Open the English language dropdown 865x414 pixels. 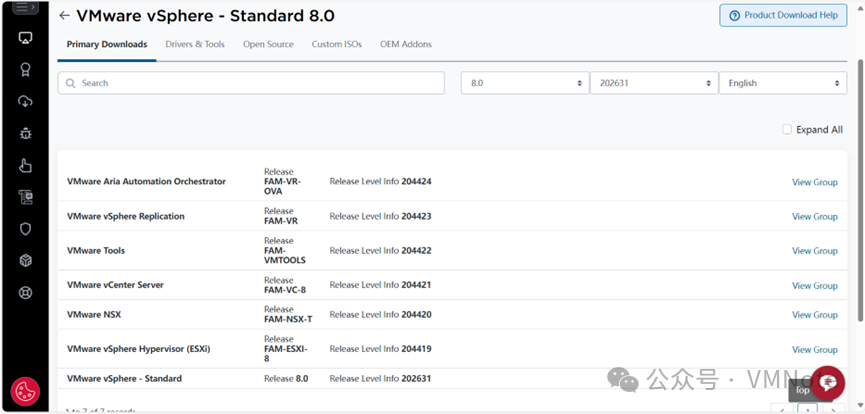[783, 83]
